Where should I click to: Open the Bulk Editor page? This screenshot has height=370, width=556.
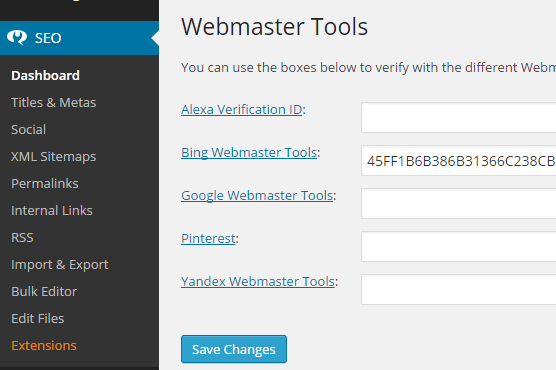pos(44,292)
